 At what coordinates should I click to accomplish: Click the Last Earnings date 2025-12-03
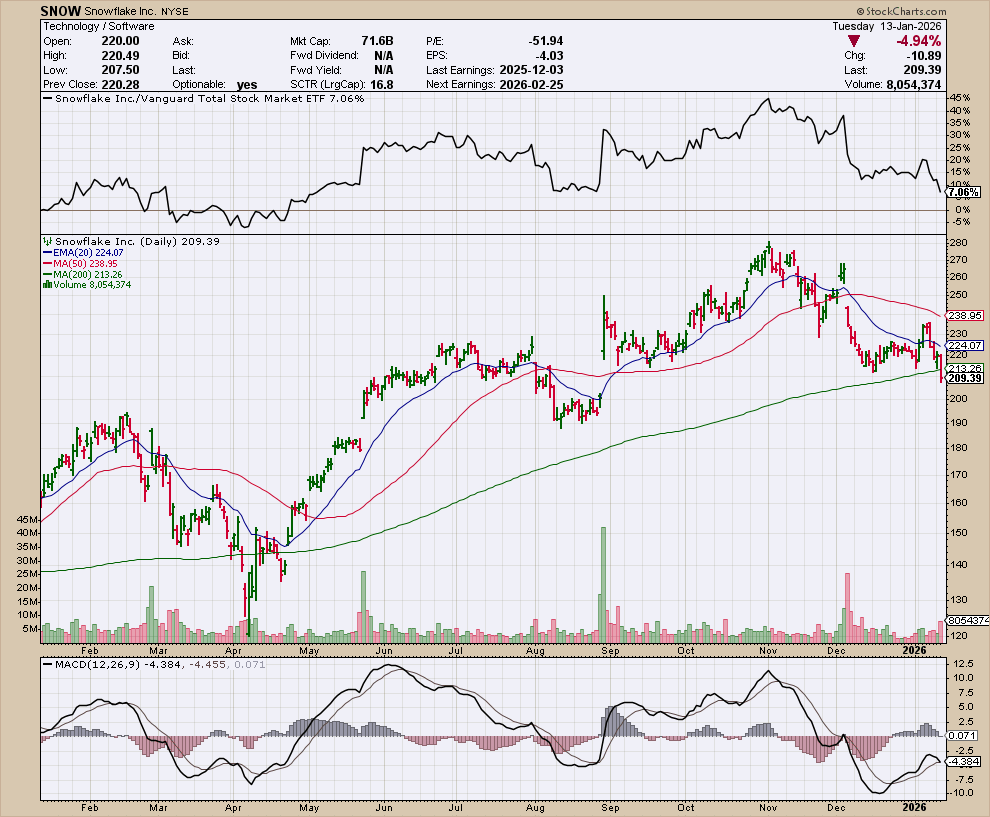tap(531, 70)
